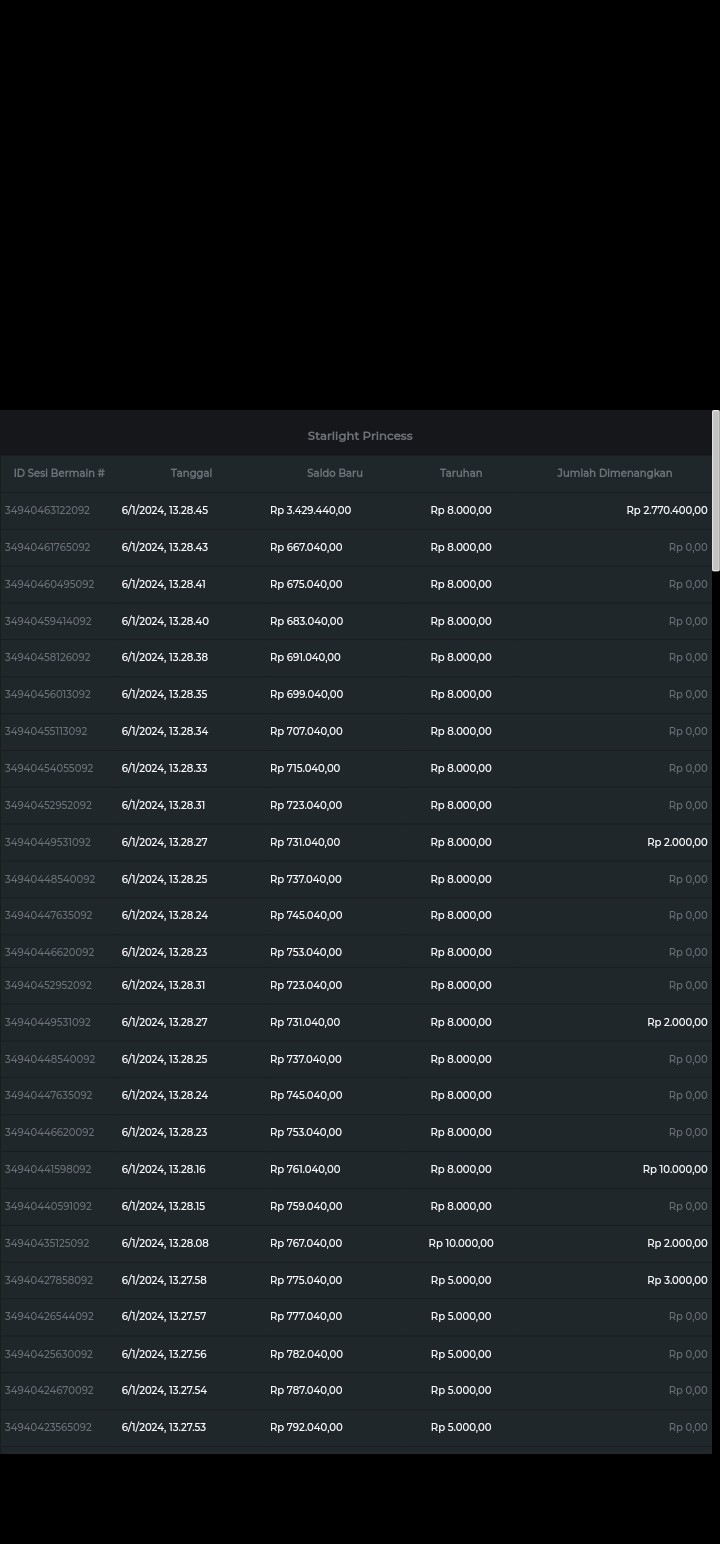
Task: Click the Taruhan column header
Action: pyautogui.click(x=460, y=473)
